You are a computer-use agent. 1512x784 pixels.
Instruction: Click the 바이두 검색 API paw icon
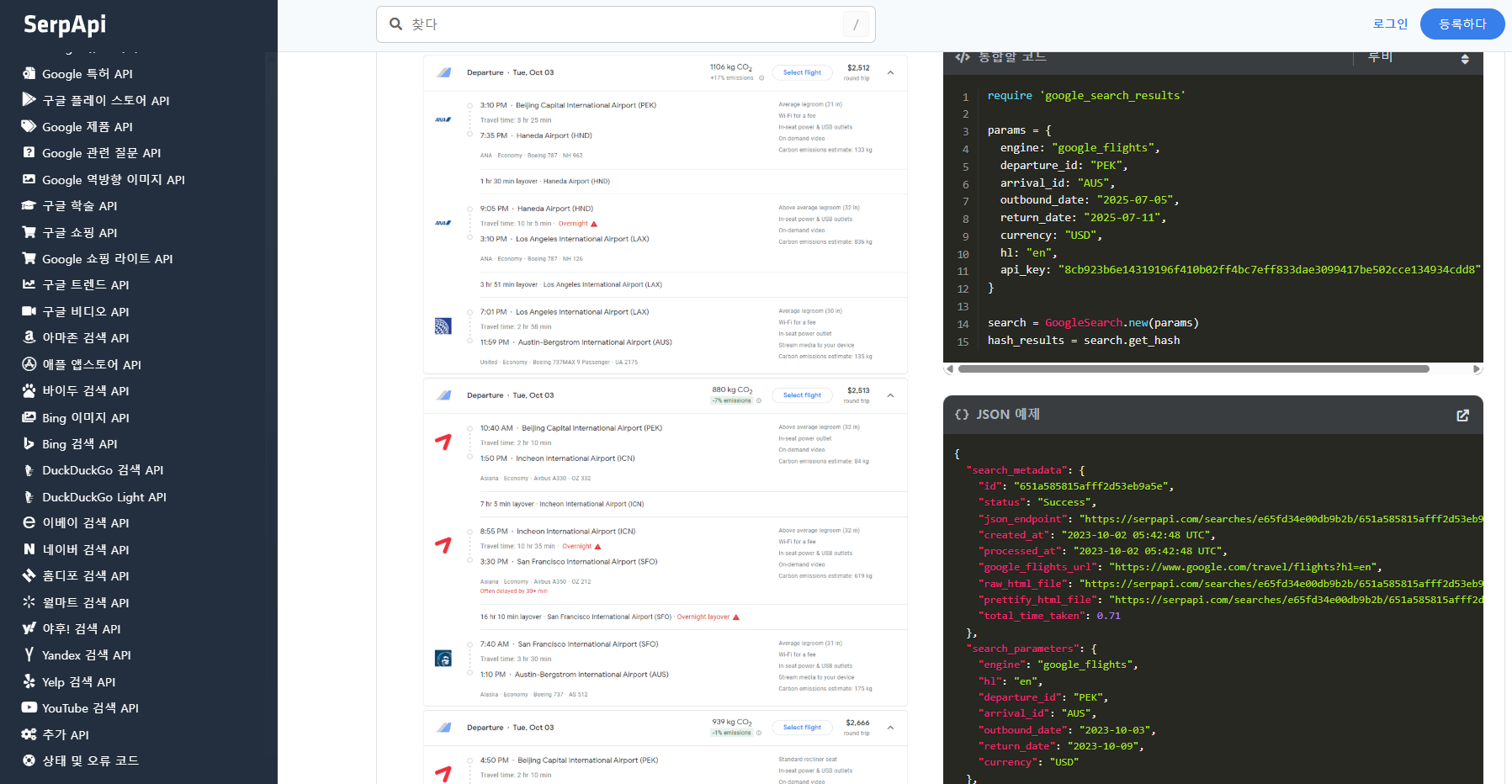pos(29,390)
